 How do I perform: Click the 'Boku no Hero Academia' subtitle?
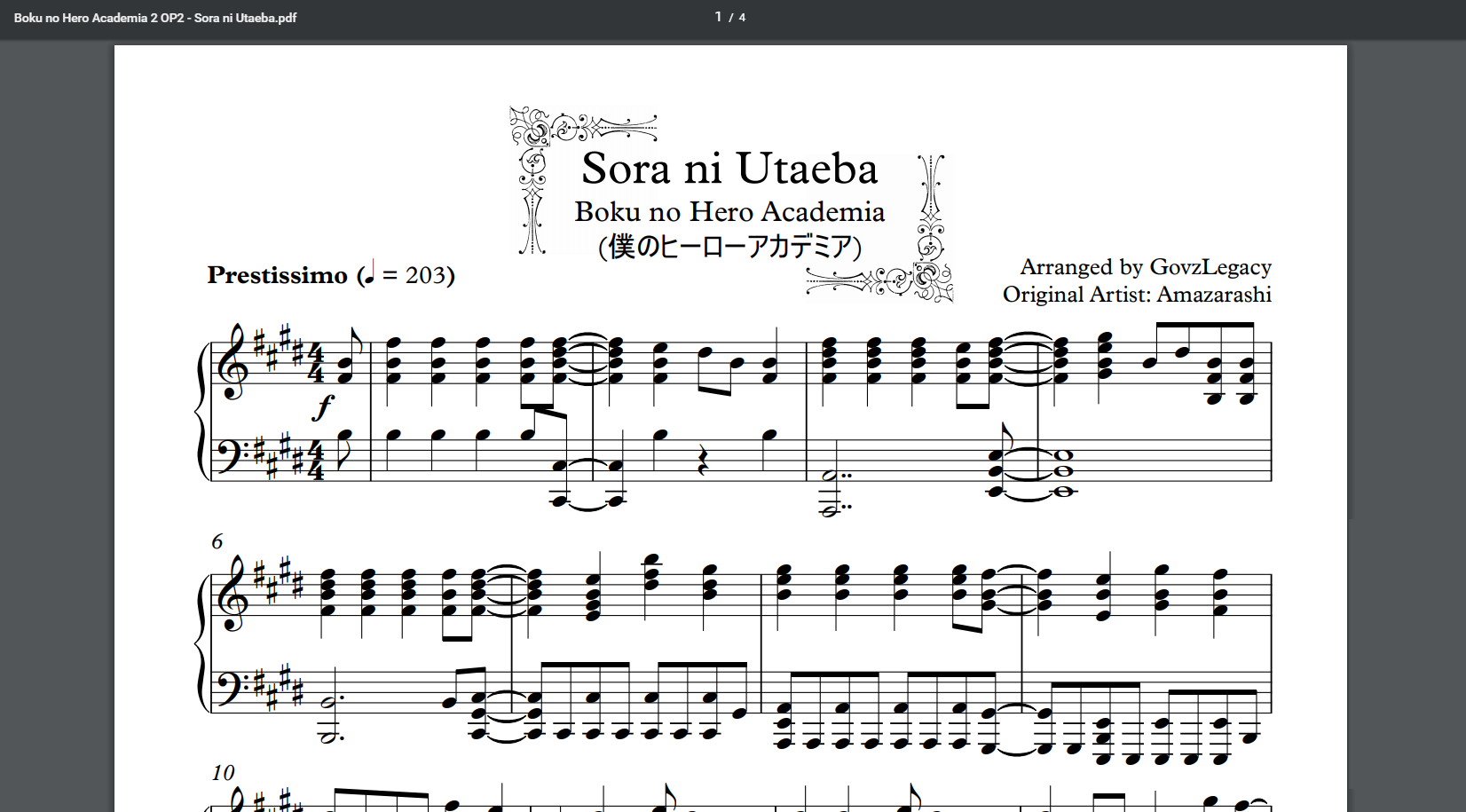click(729, 212)
